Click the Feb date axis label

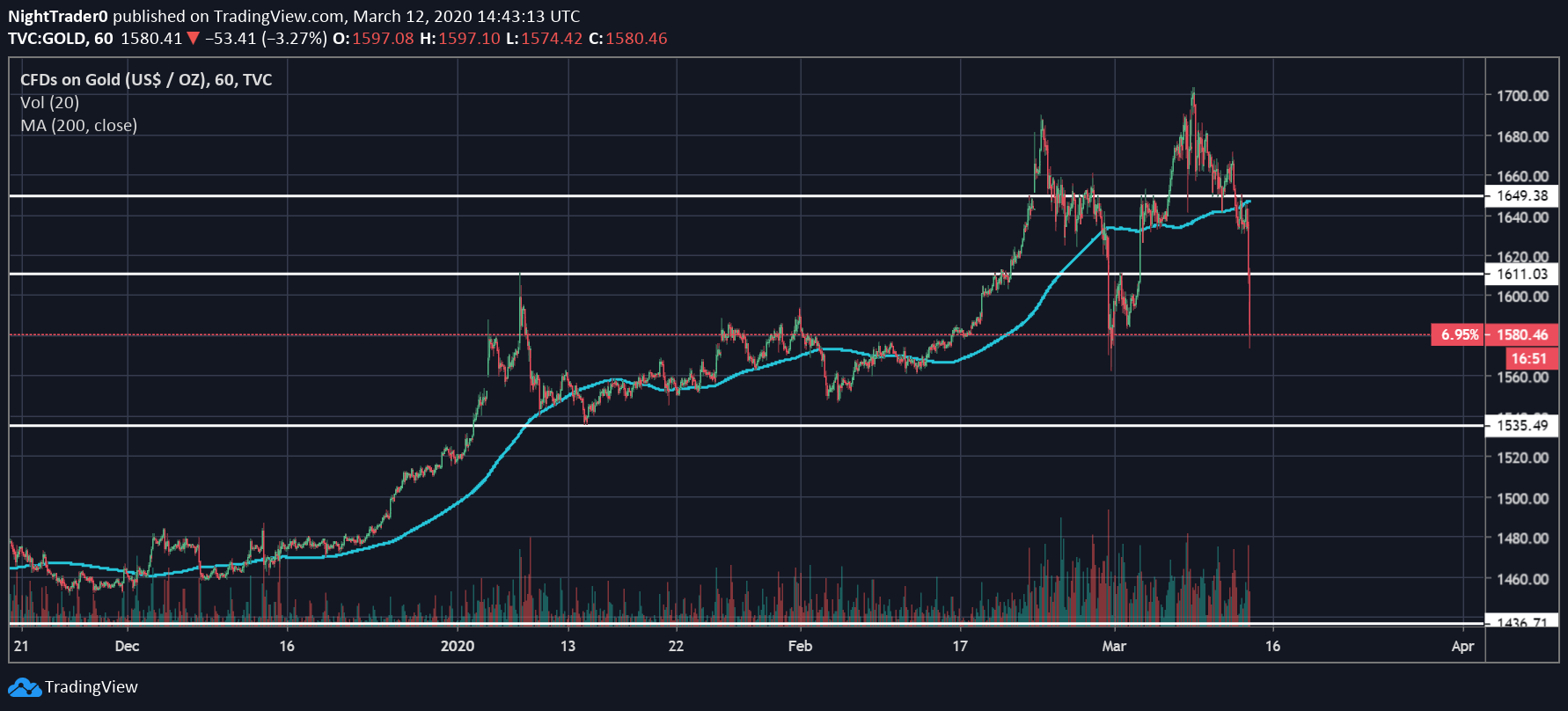(x=800, y=646)
